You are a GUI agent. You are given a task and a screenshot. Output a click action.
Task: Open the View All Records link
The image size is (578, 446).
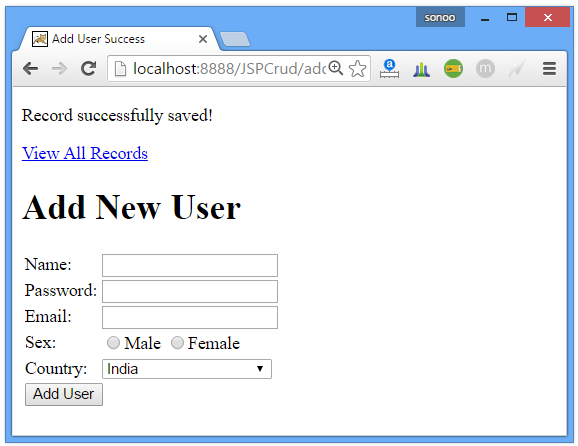85,153
